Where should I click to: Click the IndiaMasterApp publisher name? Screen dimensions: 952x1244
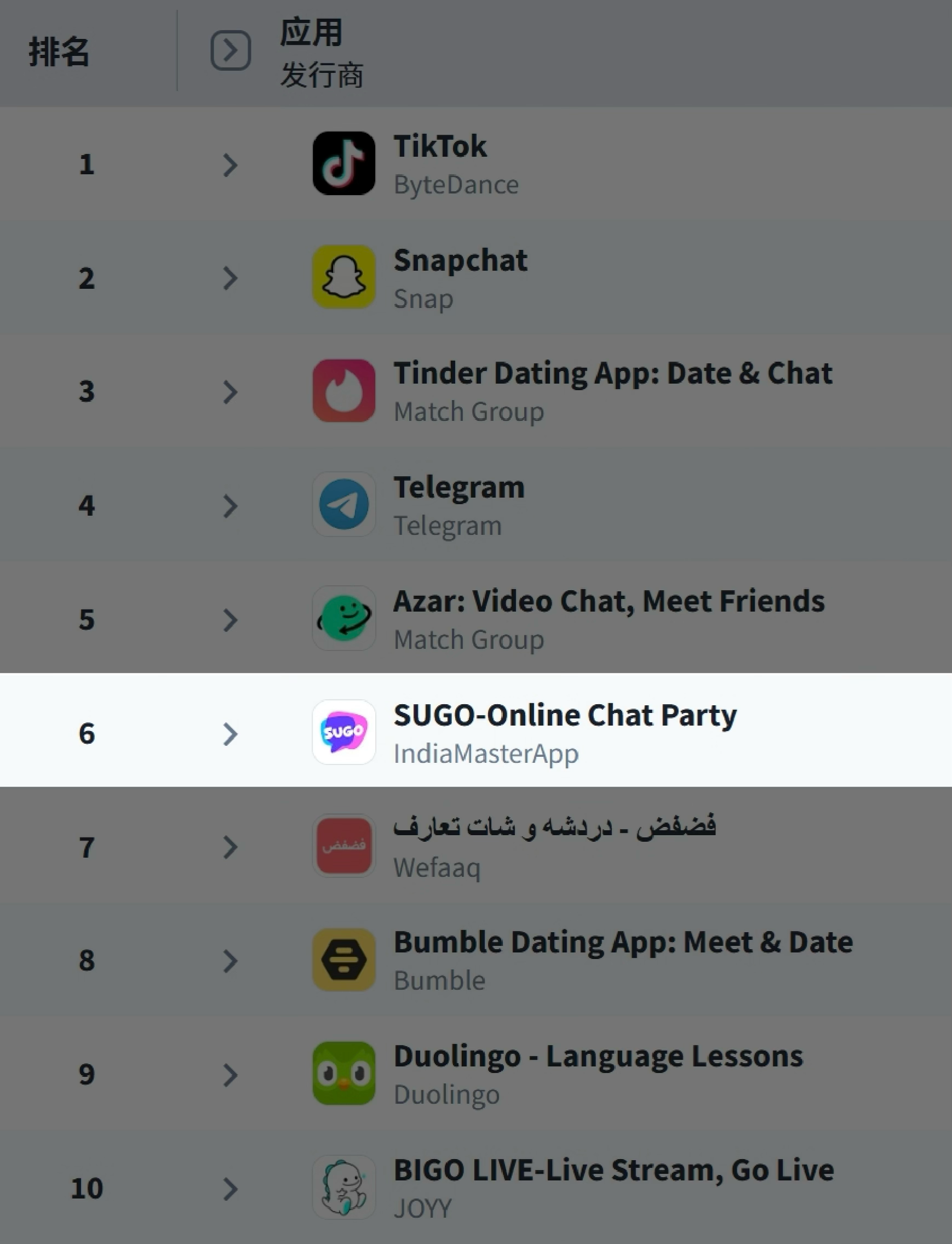tap(486, 754)
